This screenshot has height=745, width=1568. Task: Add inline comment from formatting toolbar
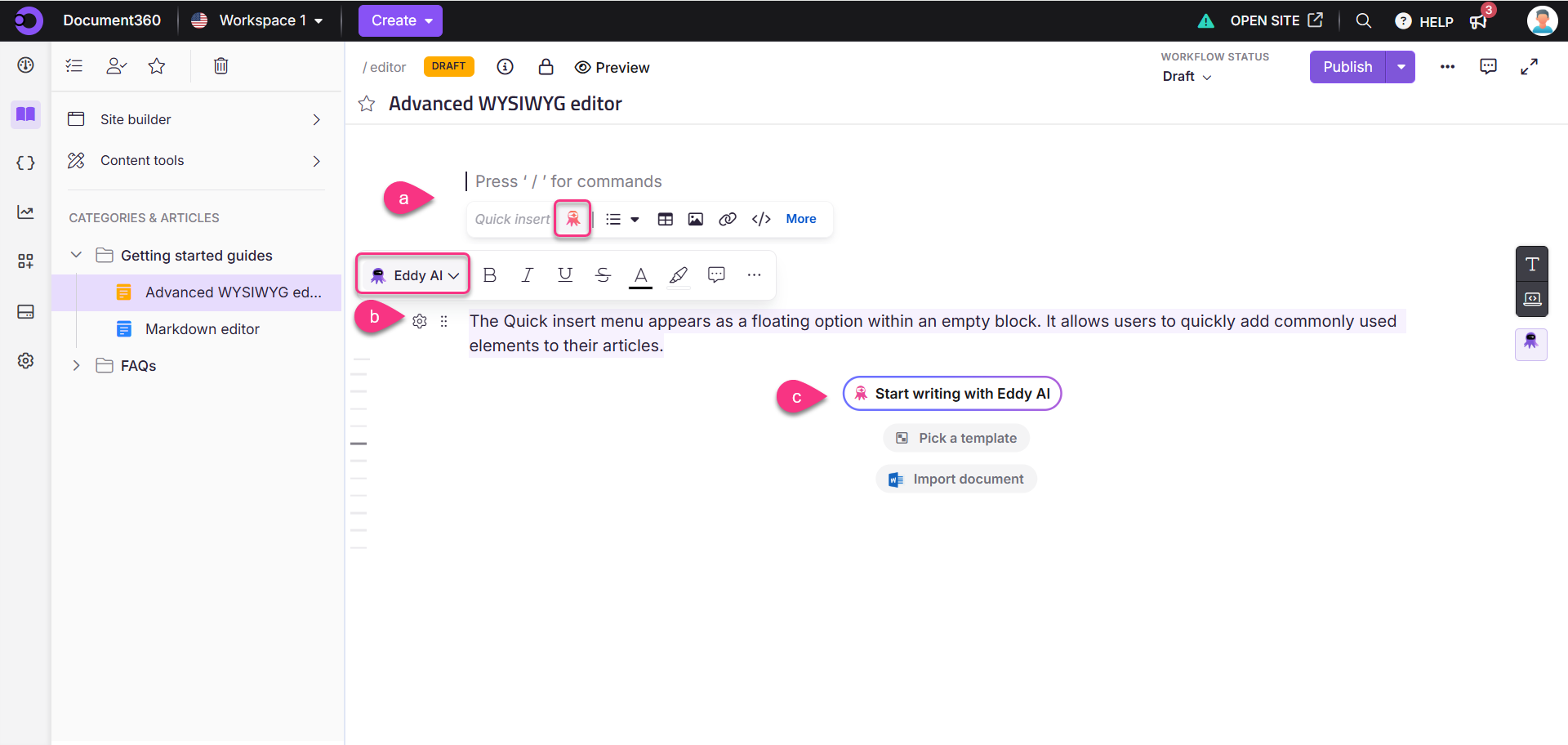point(716,275)
